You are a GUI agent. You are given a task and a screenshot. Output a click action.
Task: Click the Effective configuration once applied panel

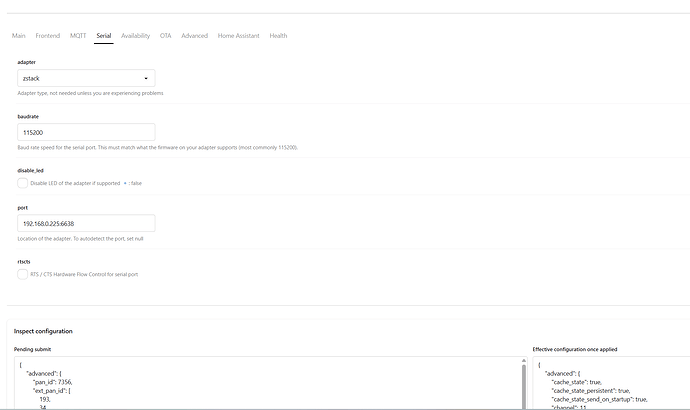pos(611,383)
